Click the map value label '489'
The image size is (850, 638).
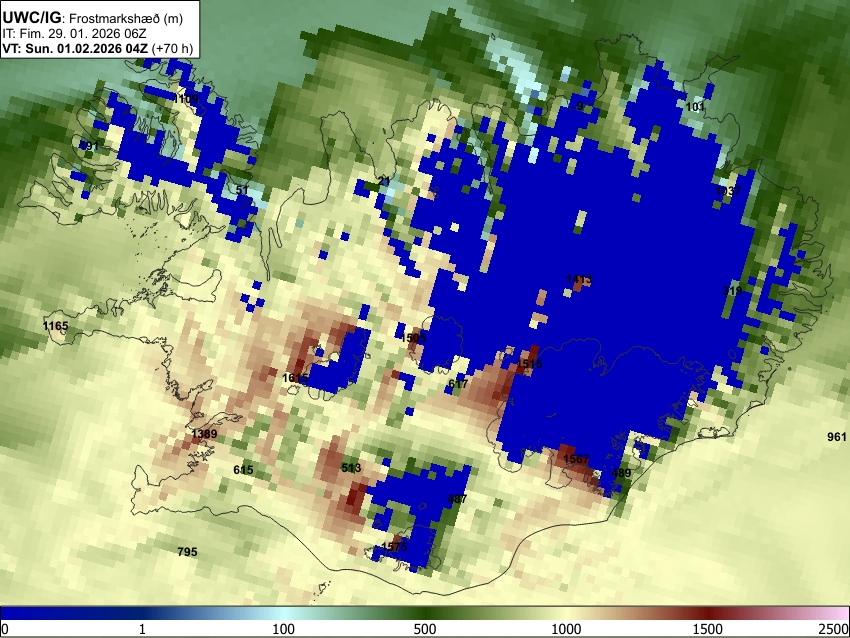coord(621,473)
